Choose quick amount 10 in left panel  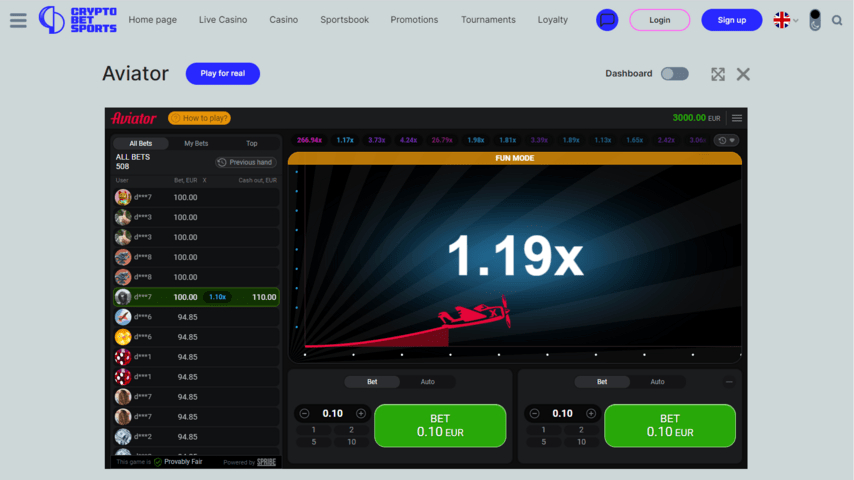351,442
